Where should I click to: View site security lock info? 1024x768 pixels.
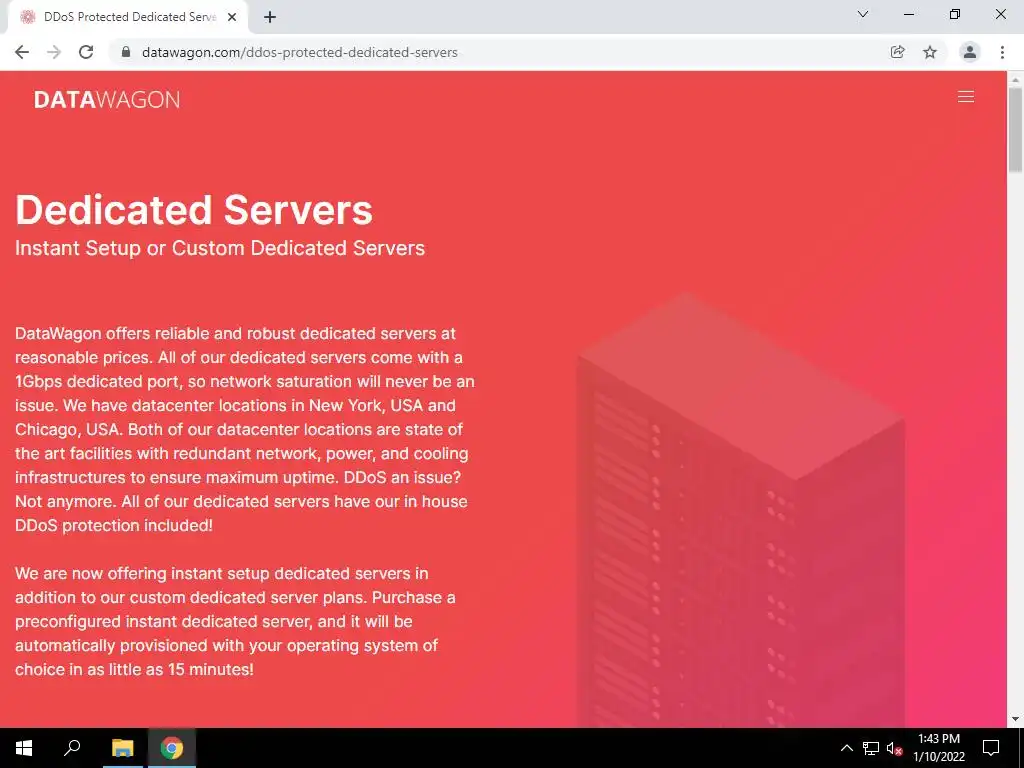pyautogui.click(x=126, y=52)
